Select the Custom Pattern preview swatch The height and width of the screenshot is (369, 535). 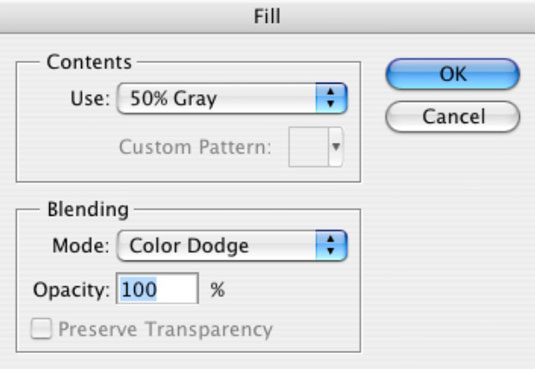[308, 147]
